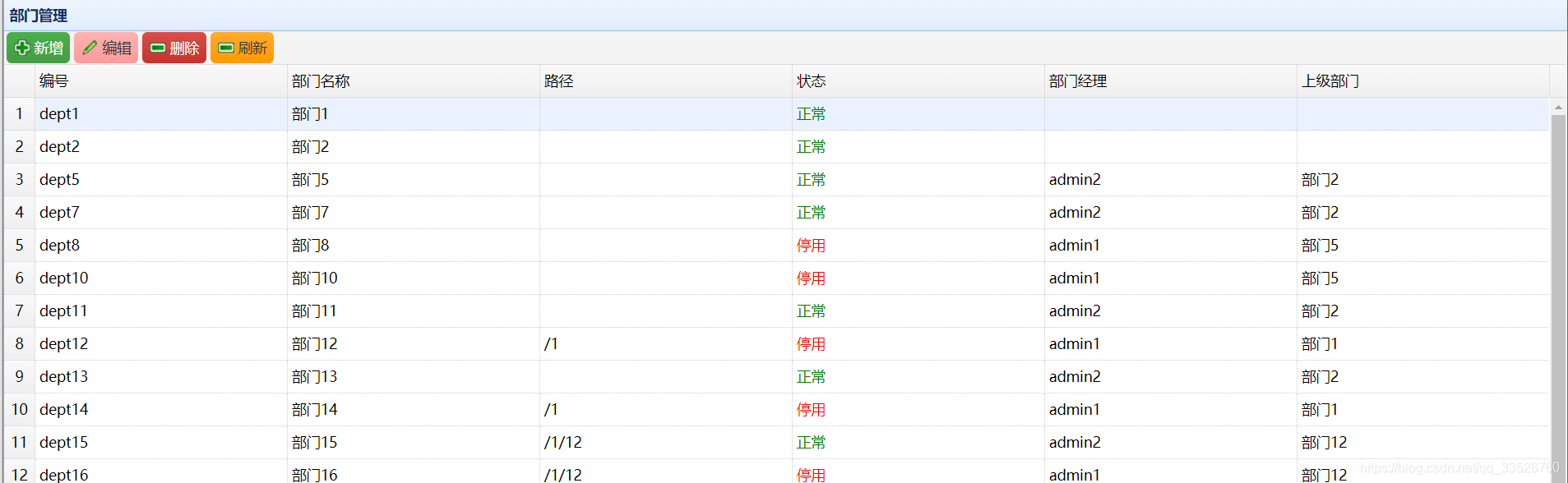Select the dept5 cell

tap(161, 180)
